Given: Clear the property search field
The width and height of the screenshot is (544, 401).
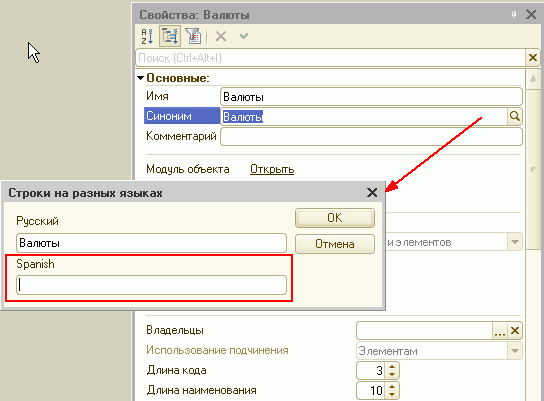Looking at the screenshot, I should (533, 58).
